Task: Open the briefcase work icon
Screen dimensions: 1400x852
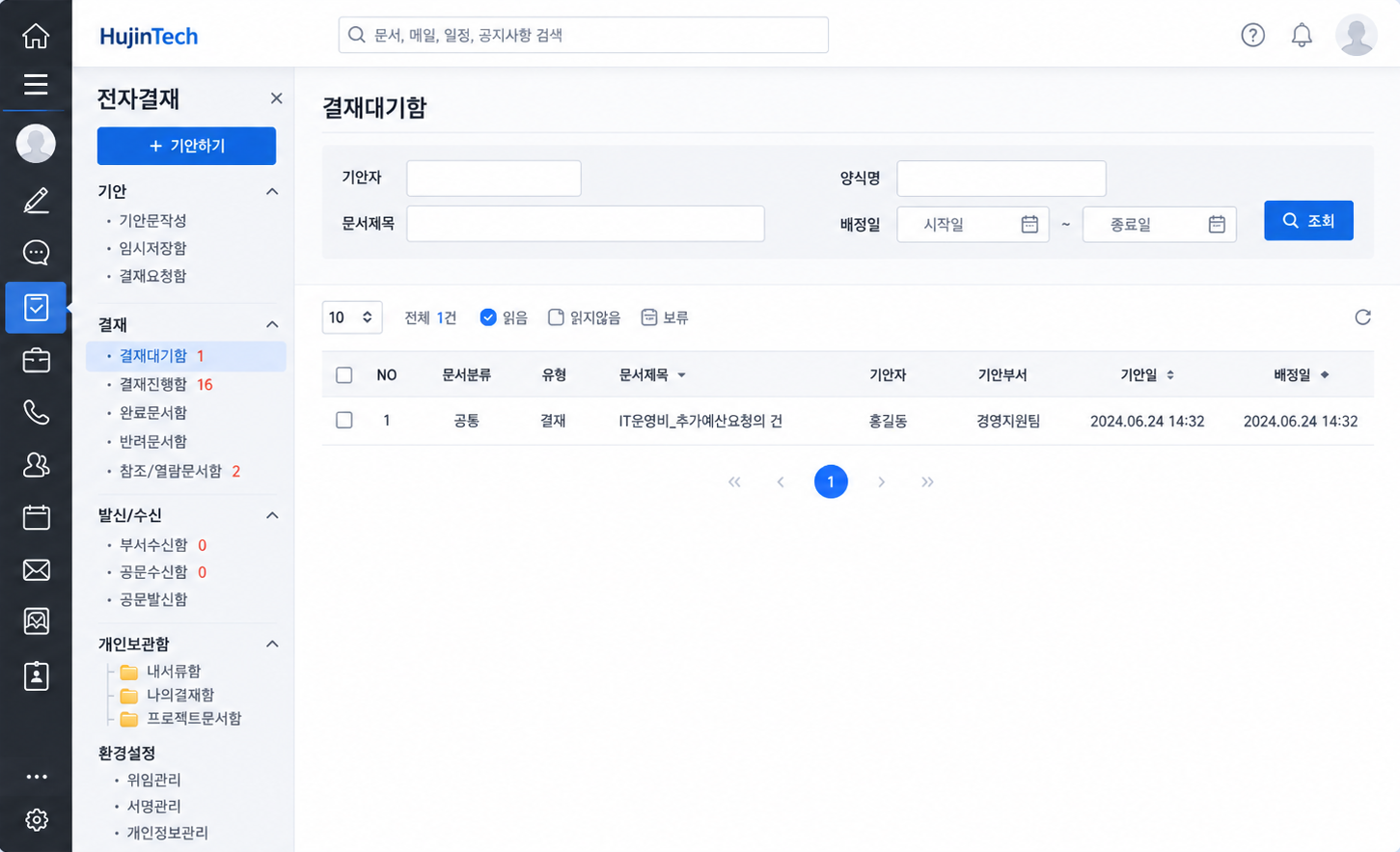Action: 36,360
